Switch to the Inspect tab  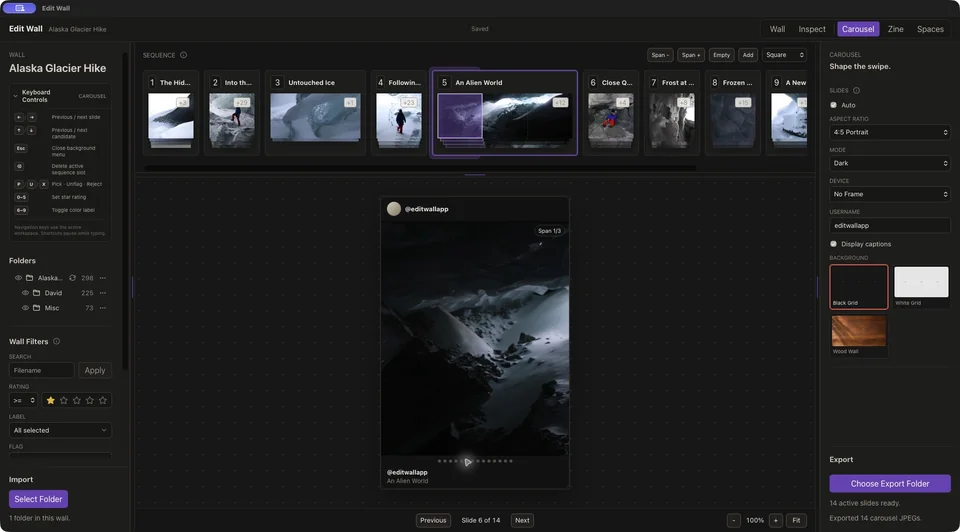click(812, 29)
